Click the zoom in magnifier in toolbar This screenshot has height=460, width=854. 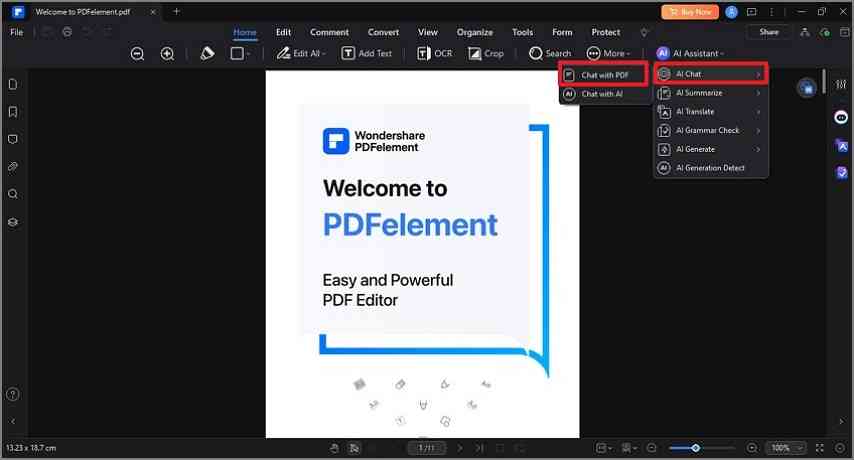[167, 53]
